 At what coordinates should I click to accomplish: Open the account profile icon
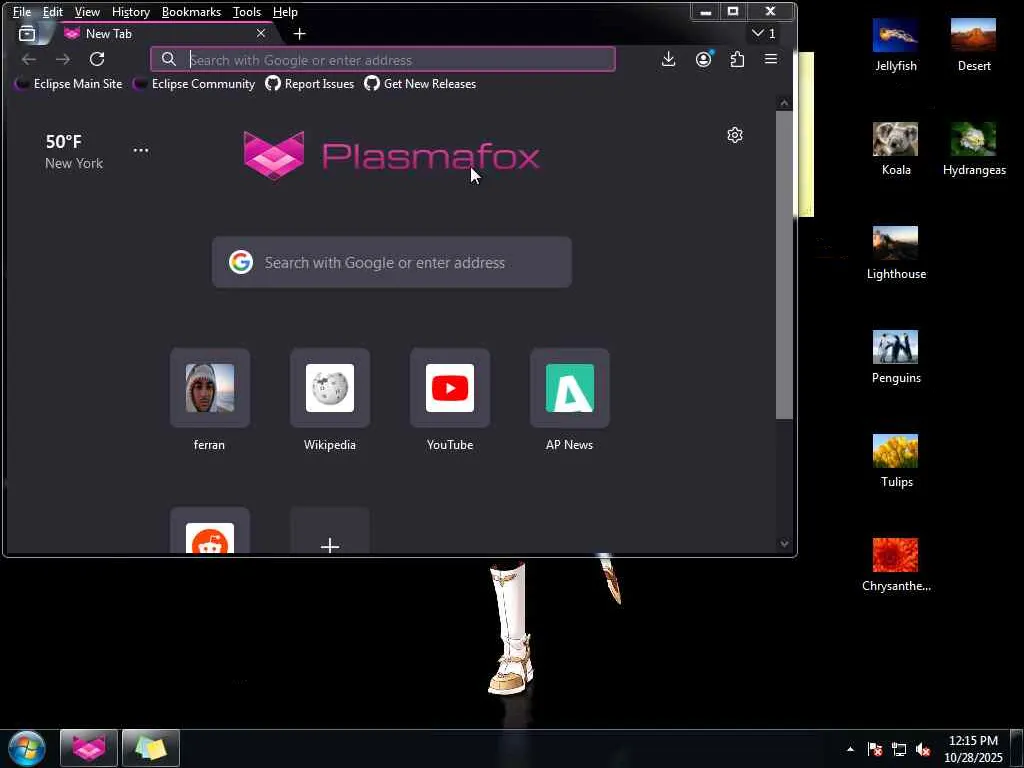tap(703, 59)
